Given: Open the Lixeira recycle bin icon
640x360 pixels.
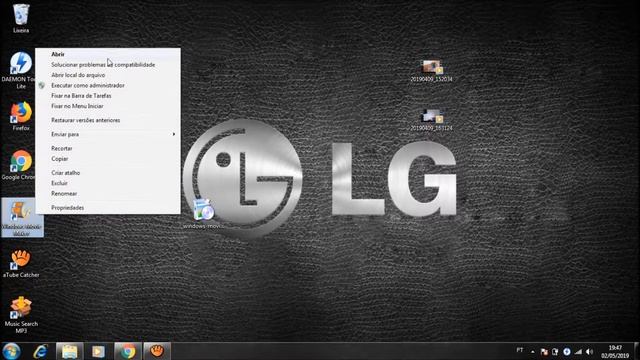Looking at the screenshot, I should pos(21,18).
